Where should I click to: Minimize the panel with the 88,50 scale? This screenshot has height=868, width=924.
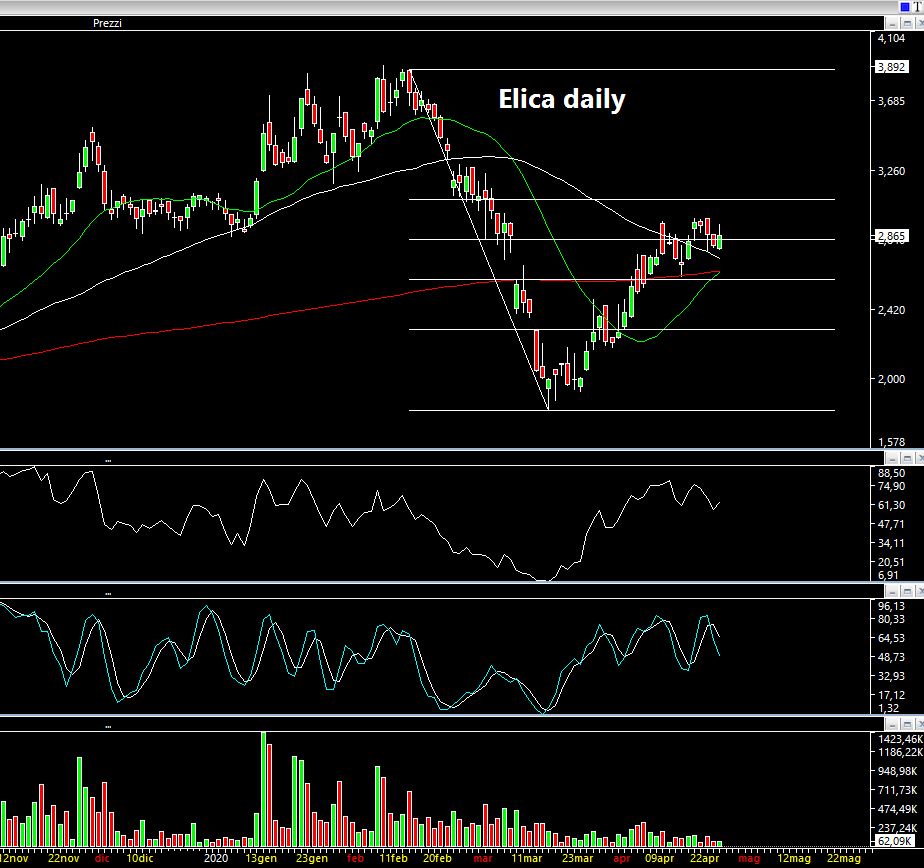click(892, 458)
